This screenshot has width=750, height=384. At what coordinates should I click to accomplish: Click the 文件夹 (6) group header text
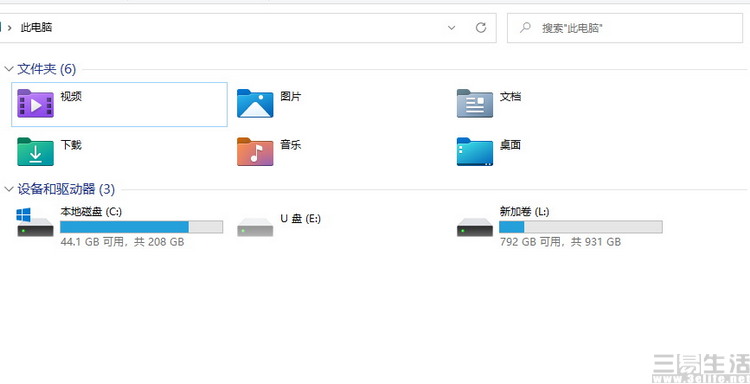(47, 69)
